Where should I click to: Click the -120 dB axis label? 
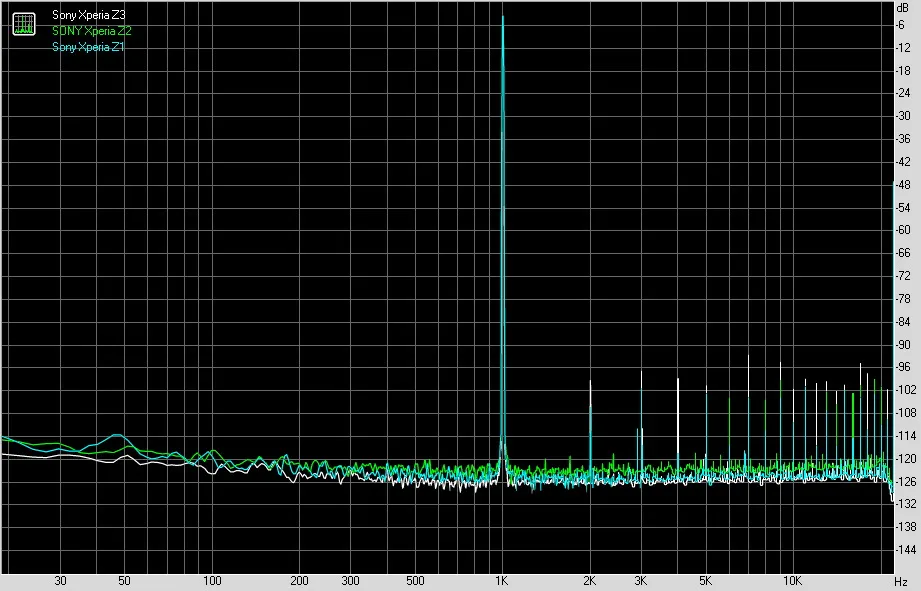(x=906, y=458)
